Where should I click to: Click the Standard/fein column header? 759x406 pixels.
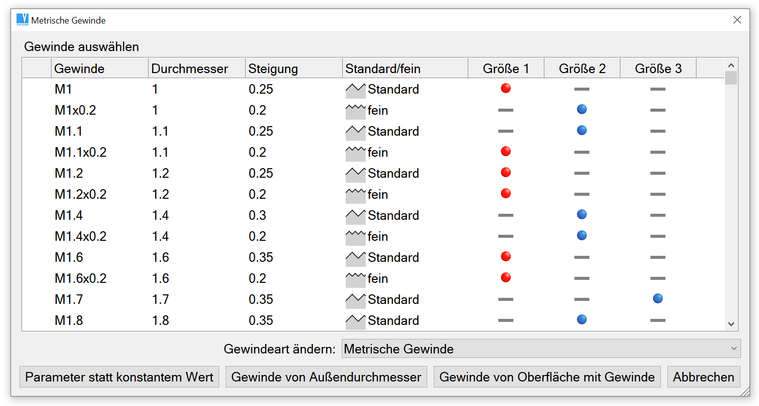[x=404, y=68]
